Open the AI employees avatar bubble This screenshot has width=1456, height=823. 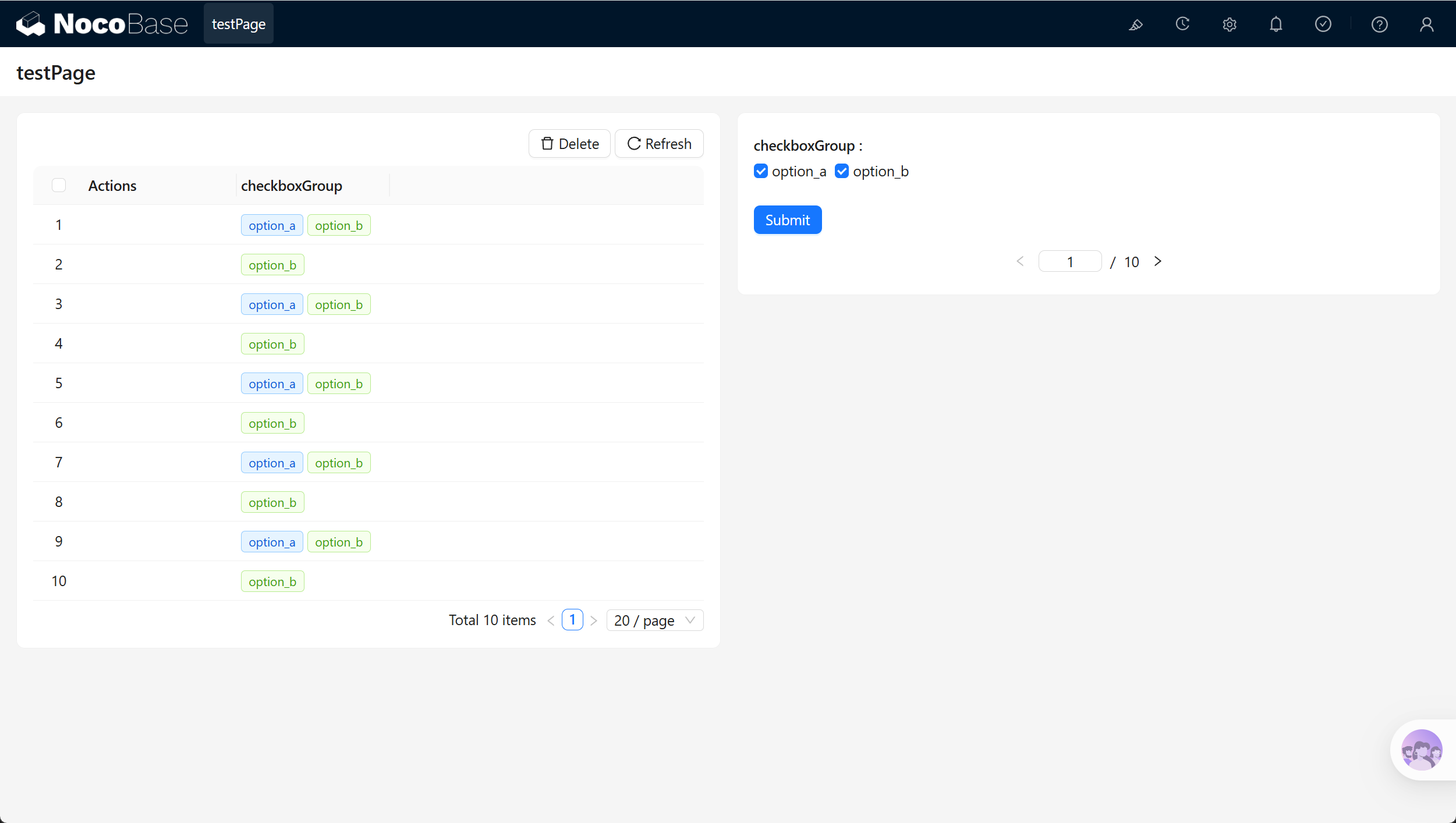pyautogui.click(x=1421, y=750)
